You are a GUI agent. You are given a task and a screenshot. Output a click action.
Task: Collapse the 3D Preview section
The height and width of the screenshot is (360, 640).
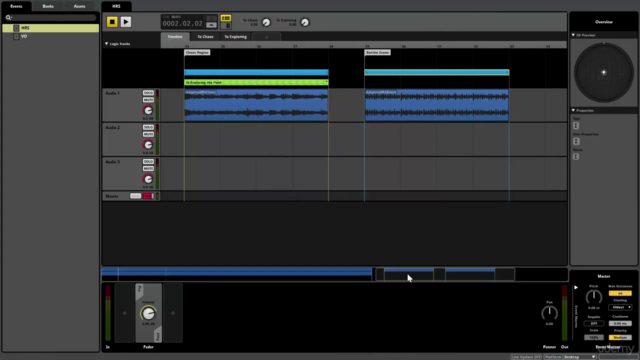pyautogui.click(x=573, y=36)
